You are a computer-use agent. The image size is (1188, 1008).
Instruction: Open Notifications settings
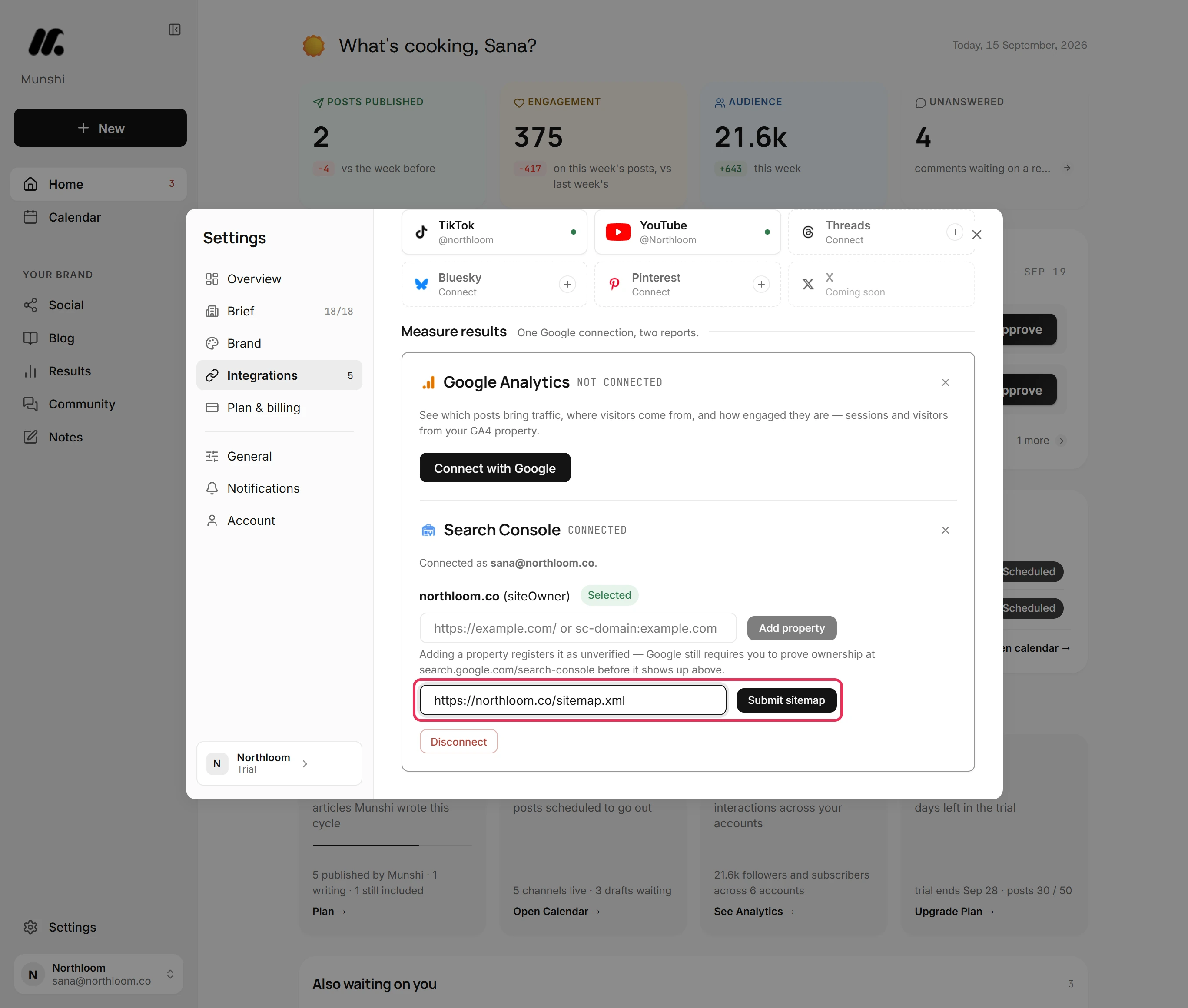click(279, 488)
